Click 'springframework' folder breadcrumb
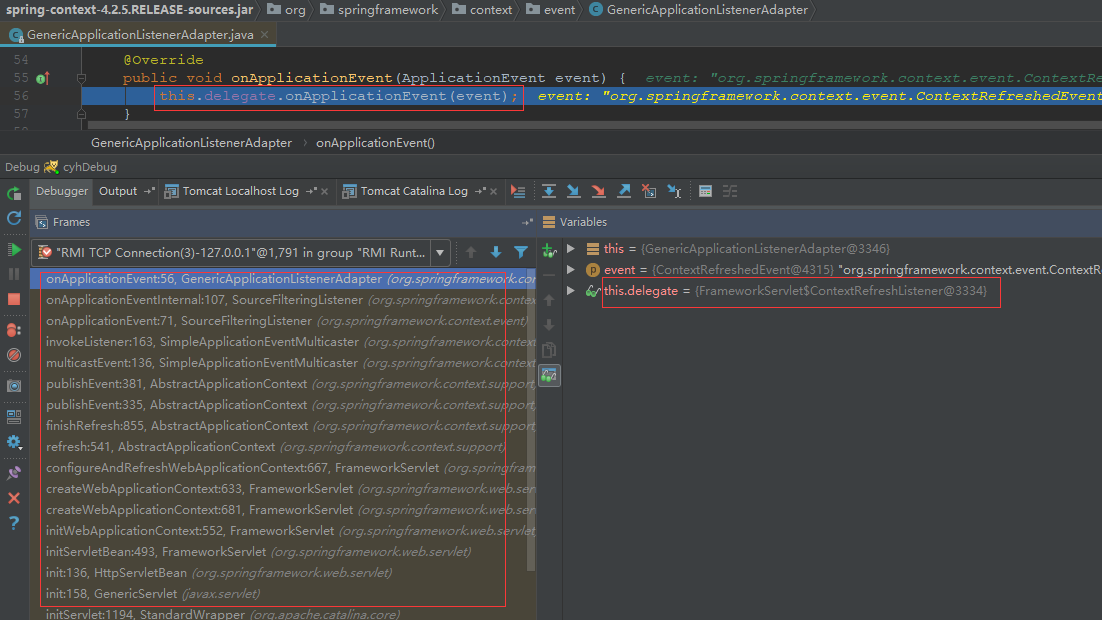Screen dimensions: 1102x620 click(379, 10)
